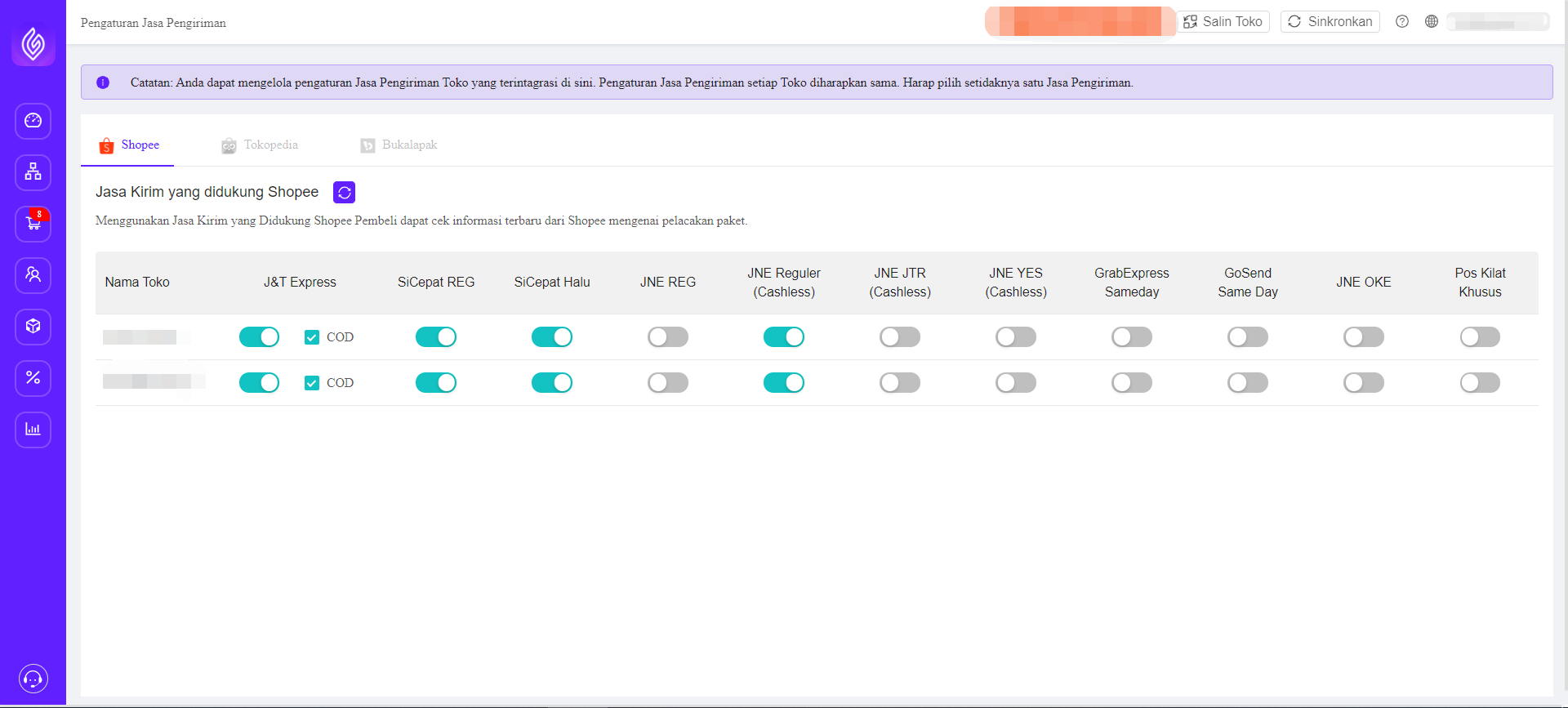The image size is (1568, 708).
Task: Click the second store's blurred name cell
Action: click(154, 382)
